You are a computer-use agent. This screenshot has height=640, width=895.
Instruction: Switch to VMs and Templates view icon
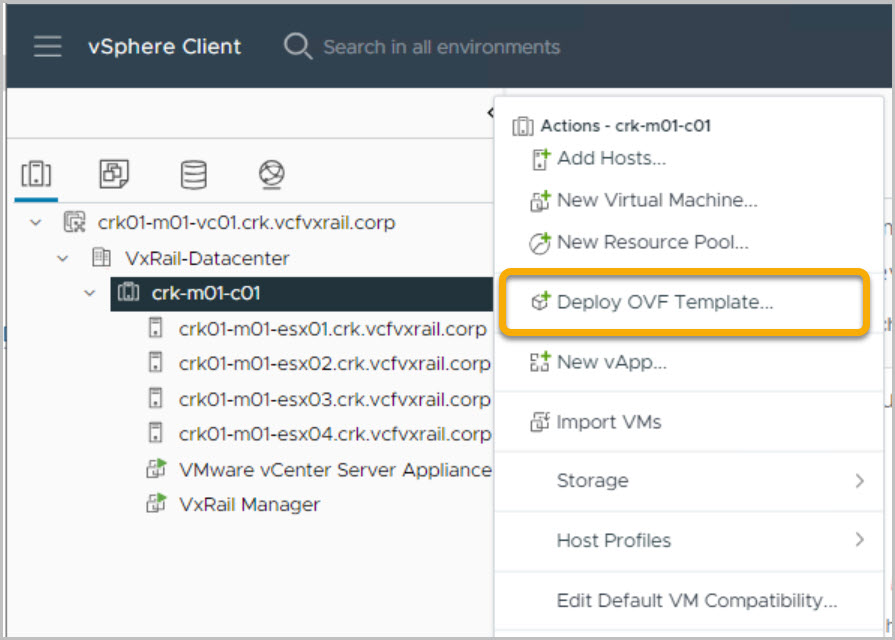pos(114,175)
